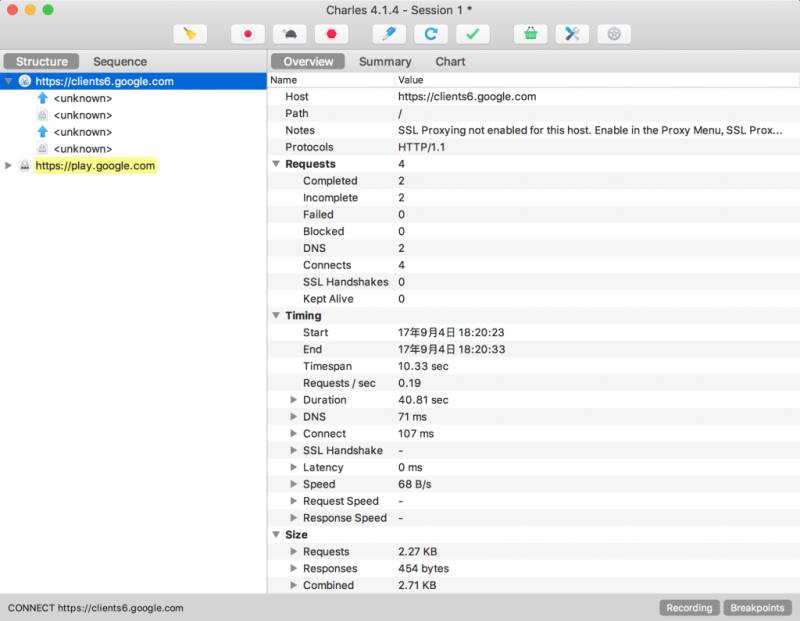
Task: Open Settings with the gear toolbar icon
Action: [614, 34]
